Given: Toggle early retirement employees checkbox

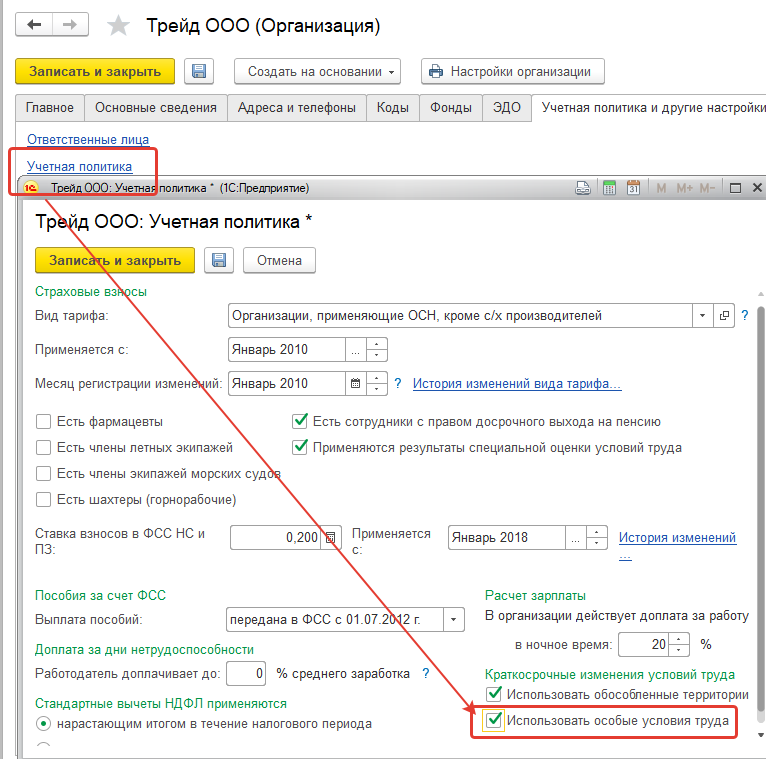Looking at the screenshot, I should tap(299, 421).
